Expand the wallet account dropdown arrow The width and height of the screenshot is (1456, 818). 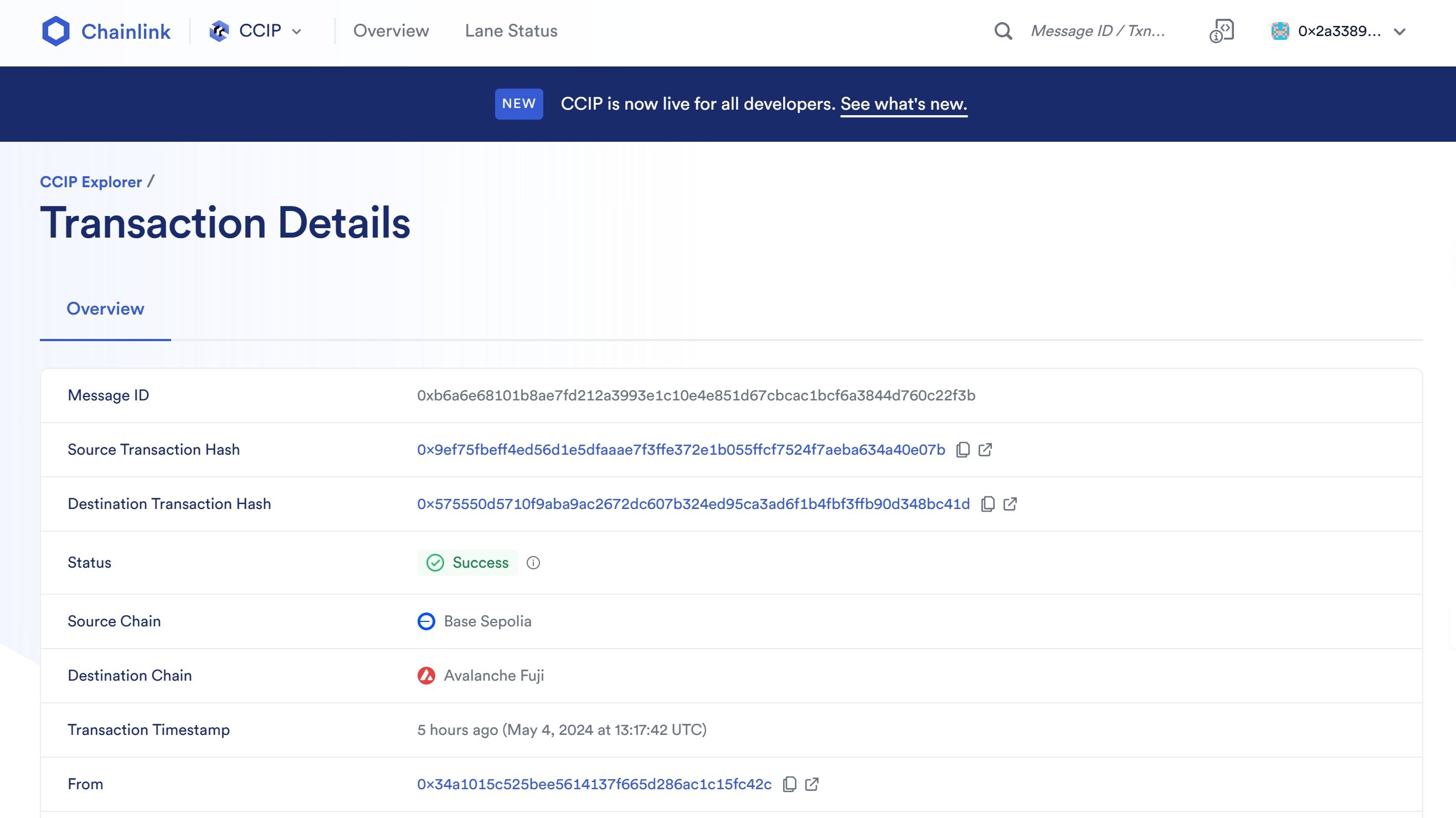pos(1400,32)
